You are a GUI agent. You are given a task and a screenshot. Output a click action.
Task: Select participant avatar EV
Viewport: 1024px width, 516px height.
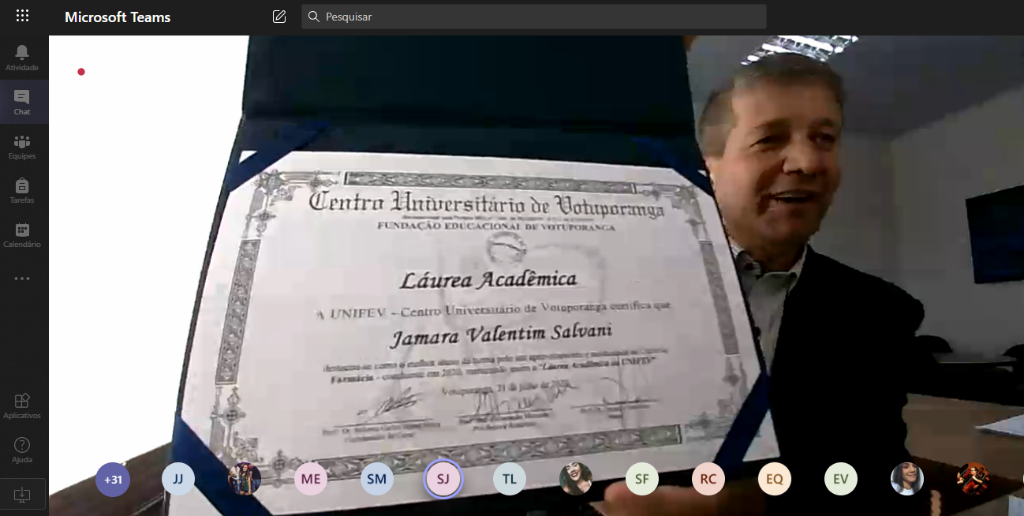click(x=840, y=479)
